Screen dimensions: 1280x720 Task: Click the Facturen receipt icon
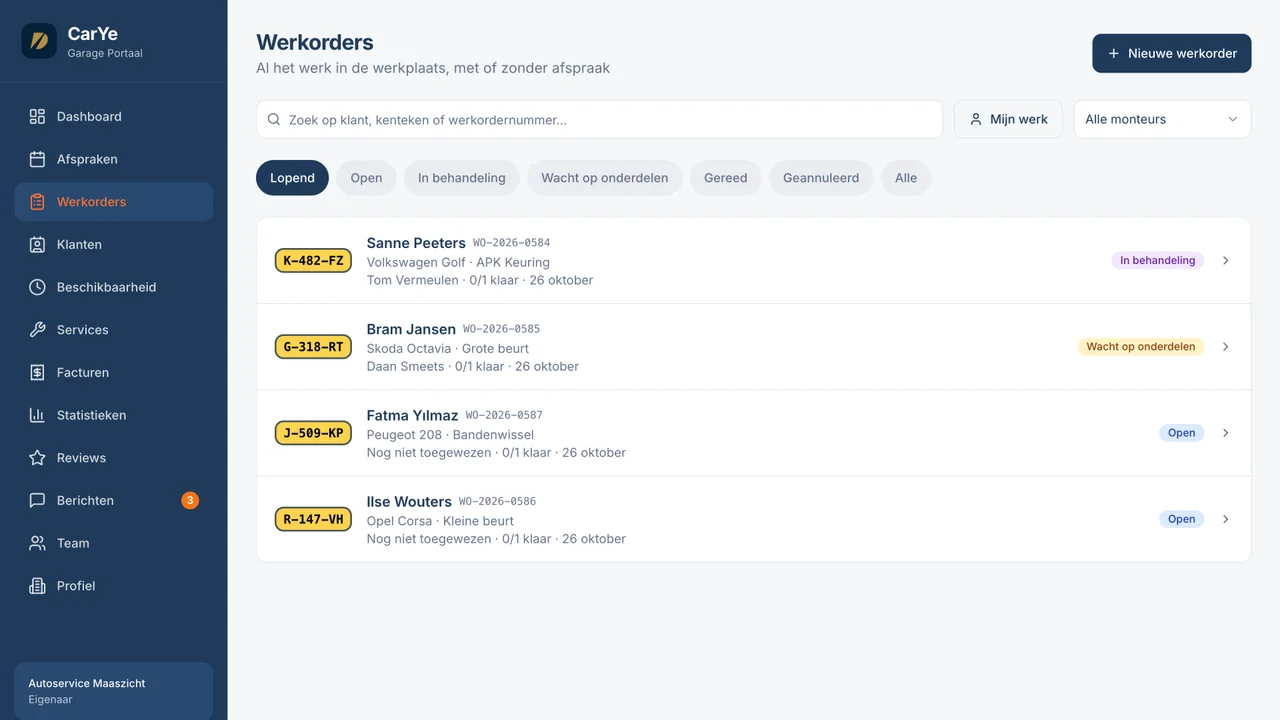(x=37, y=372)
